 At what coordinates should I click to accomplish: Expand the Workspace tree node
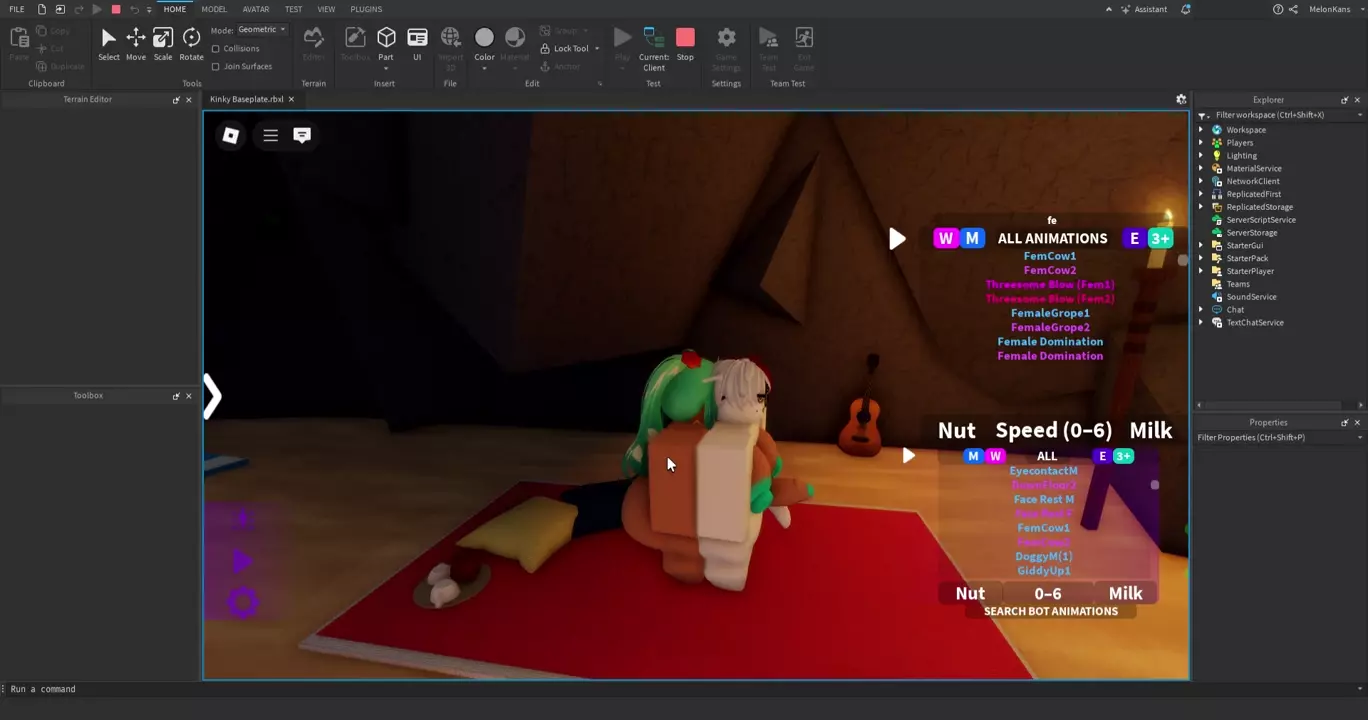(1202, 130)
